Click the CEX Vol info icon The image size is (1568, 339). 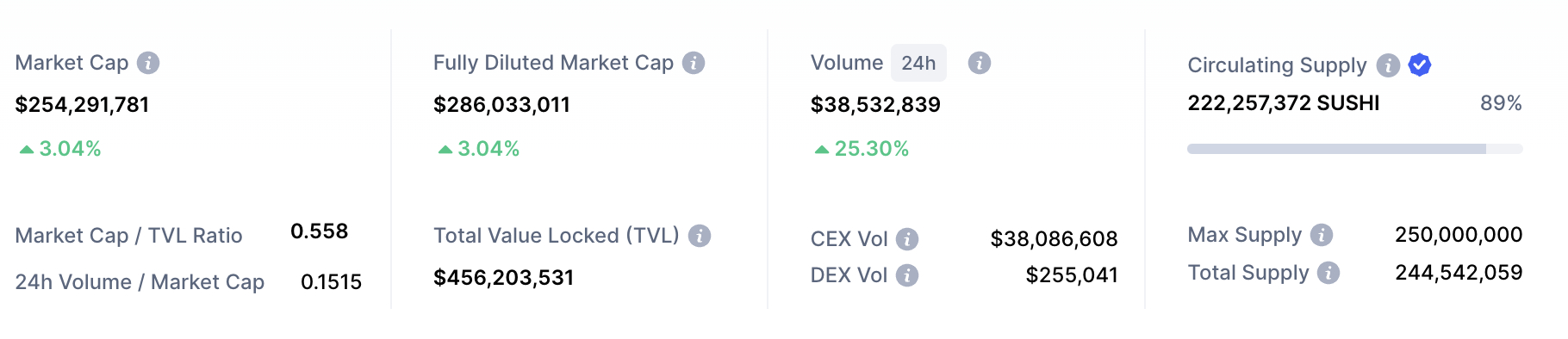point(907,239)
